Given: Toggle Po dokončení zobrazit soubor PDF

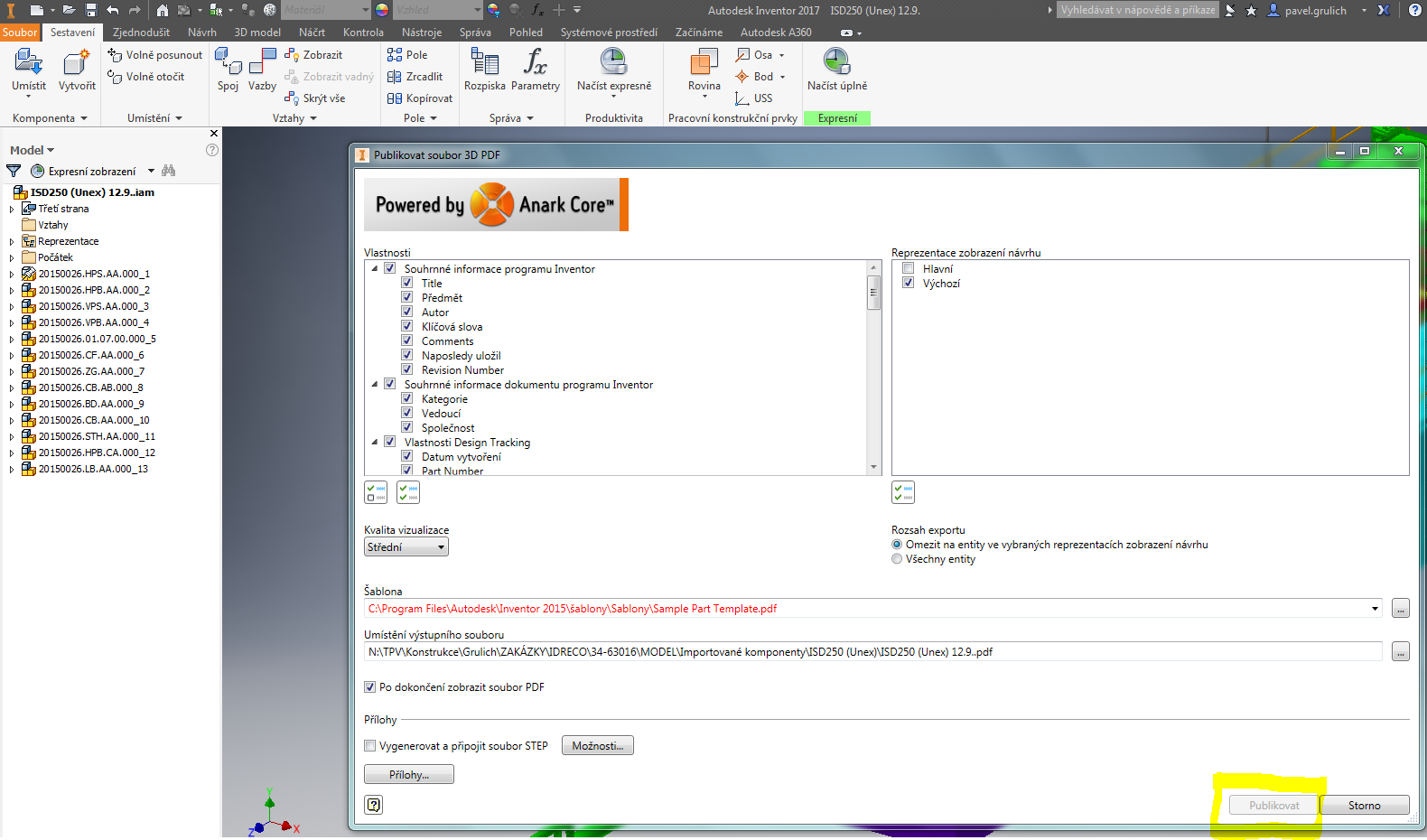Looking at the screenshot, I should tap(369, 687).
